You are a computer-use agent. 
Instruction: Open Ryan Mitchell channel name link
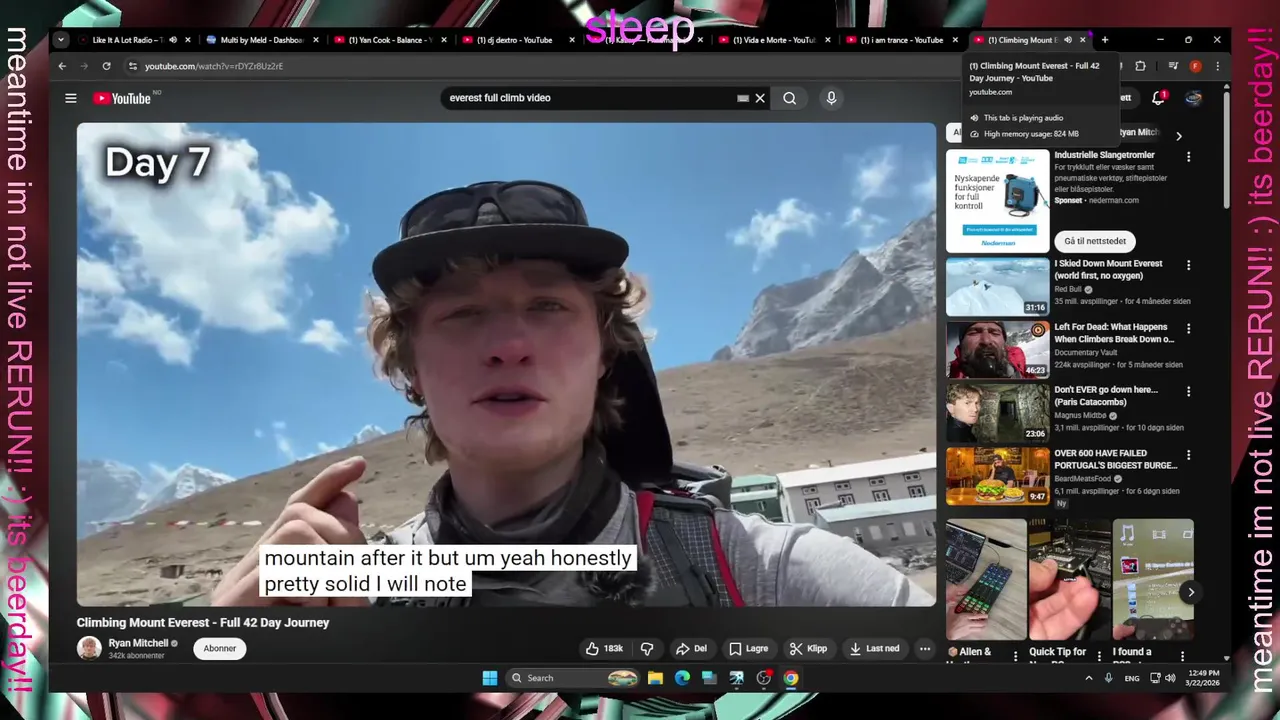click(139, 643)
